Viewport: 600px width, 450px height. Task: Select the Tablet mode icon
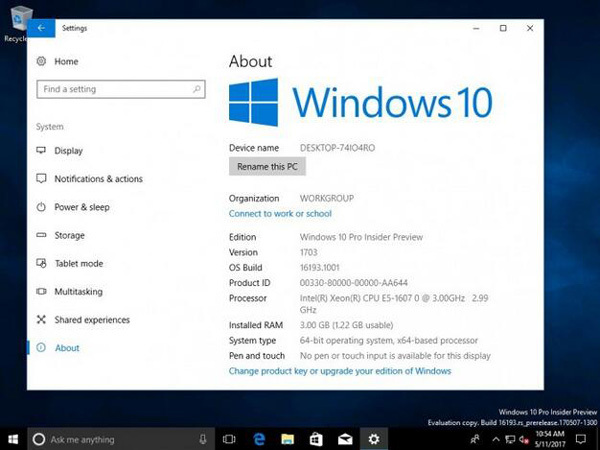(41, 263)
